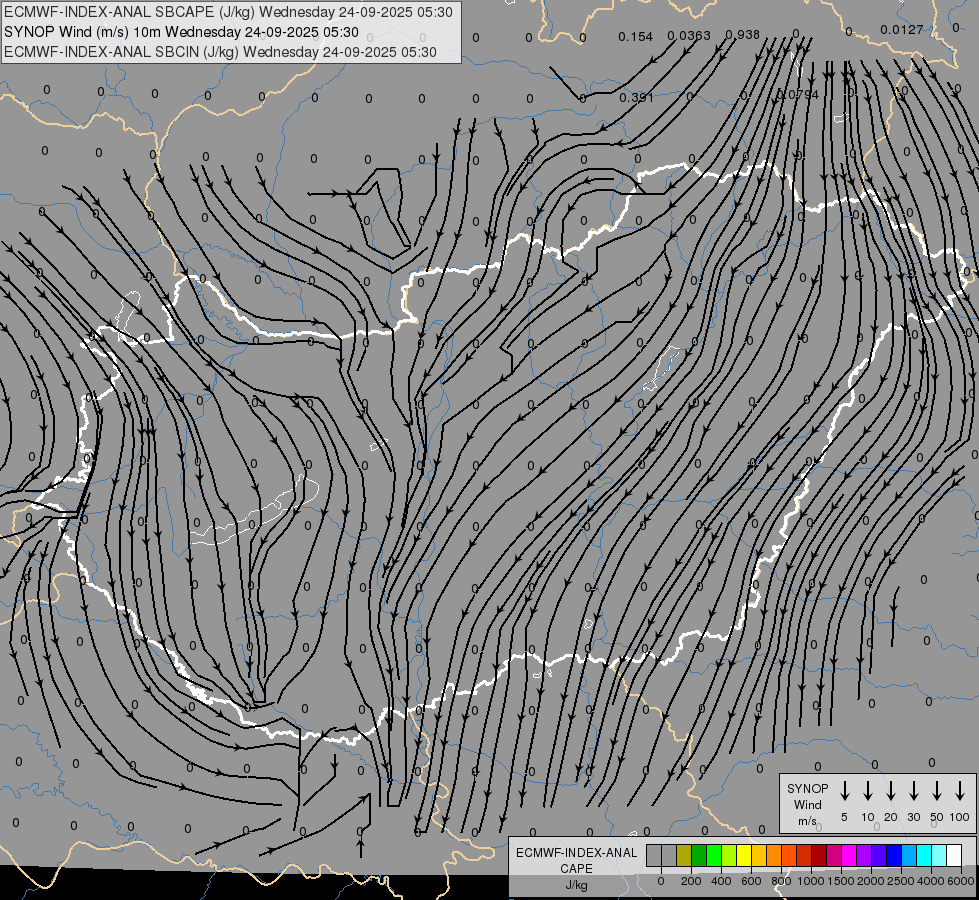Click the 200 tick label on color bar
The image size is (979, 900).
pos(691,881)
